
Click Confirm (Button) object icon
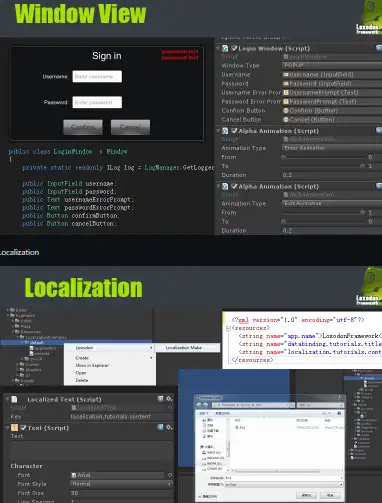point(286,111)
